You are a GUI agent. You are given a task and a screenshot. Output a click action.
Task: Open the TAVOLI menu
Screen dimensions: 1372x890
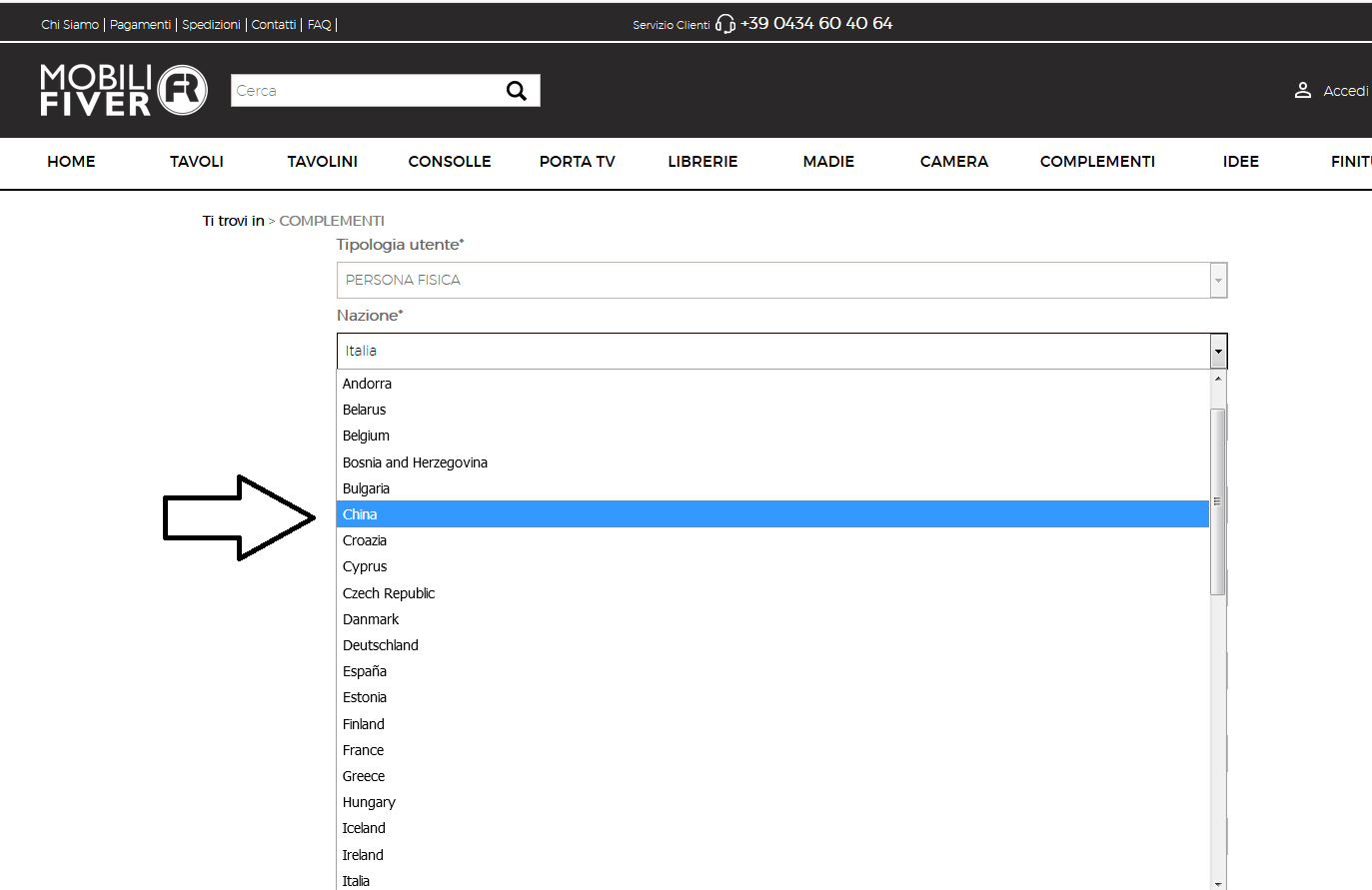(x=197, y=162)
